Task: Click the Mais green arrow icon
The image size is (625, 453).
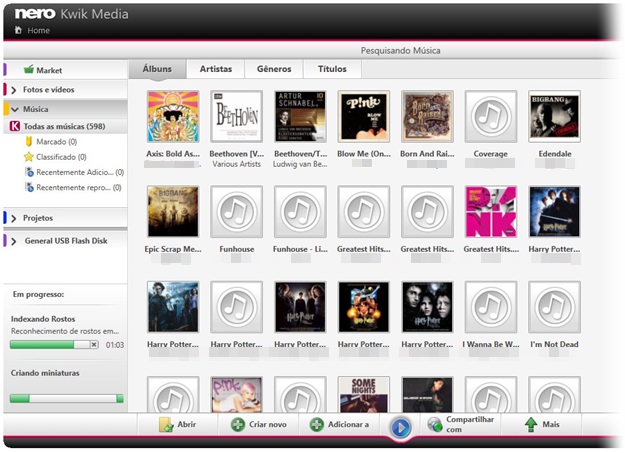Action: (531, 425)
